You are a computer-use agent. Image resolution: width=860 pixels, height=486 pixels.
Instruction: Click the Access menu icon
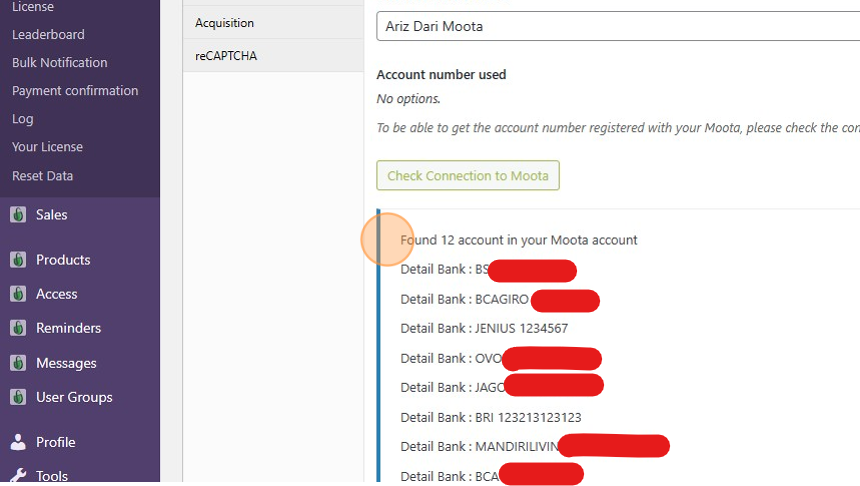pos(18,294)
